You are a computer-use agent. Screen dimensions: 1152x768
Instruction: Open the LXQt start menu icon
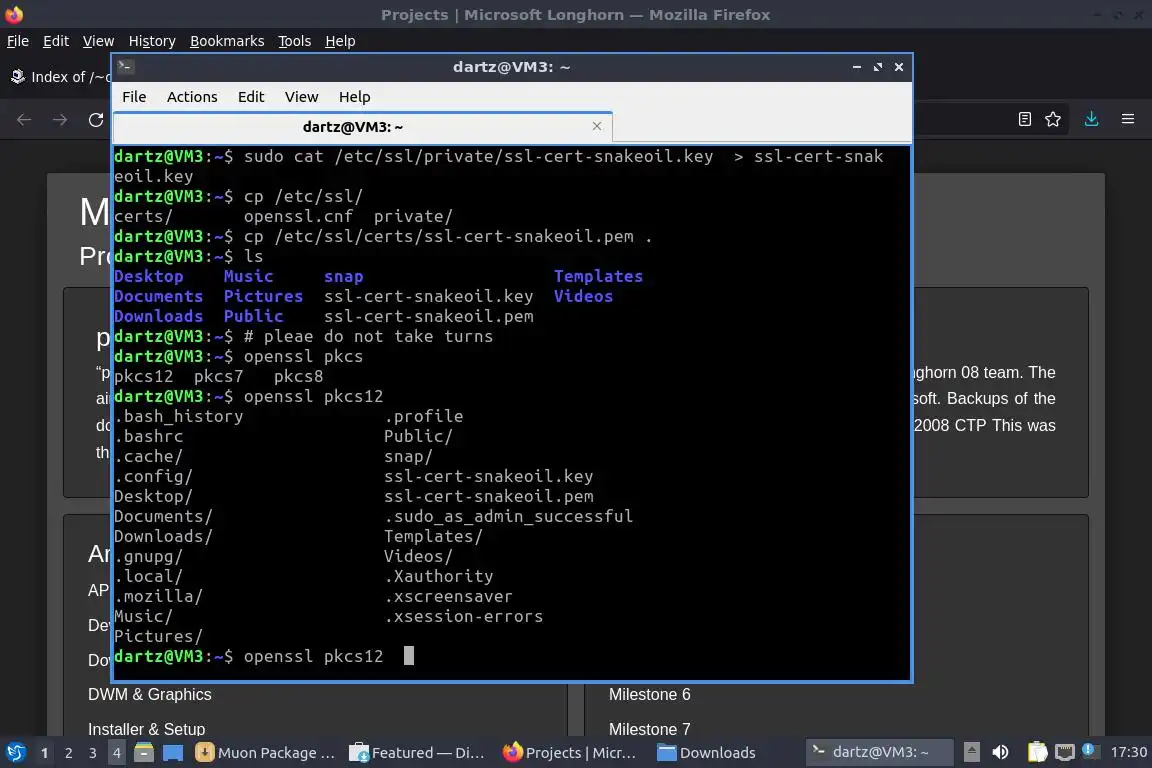point(15,753)
